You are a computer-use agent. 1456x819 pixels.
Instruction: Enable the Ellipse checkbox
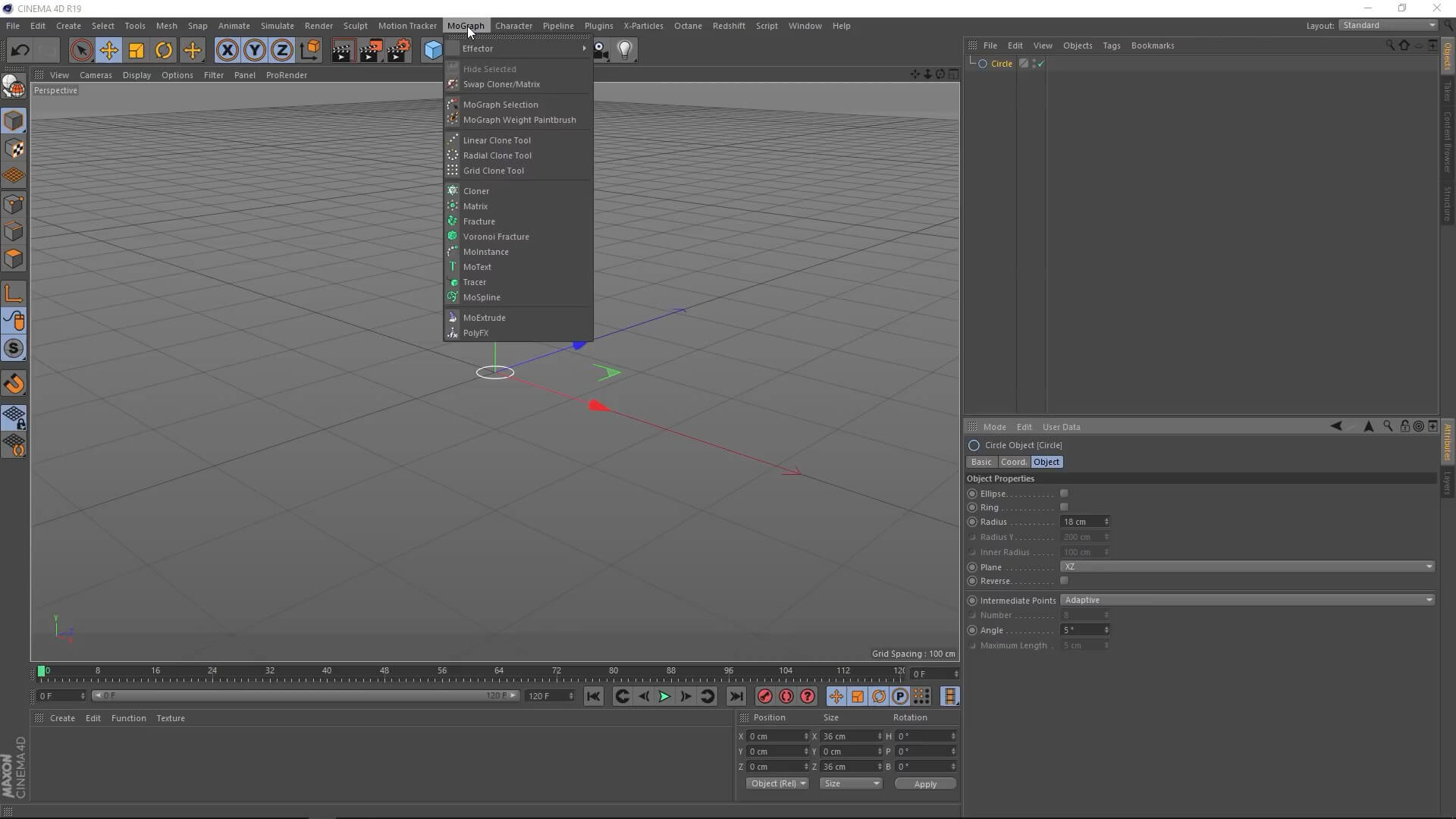[x=1064, y=494]
